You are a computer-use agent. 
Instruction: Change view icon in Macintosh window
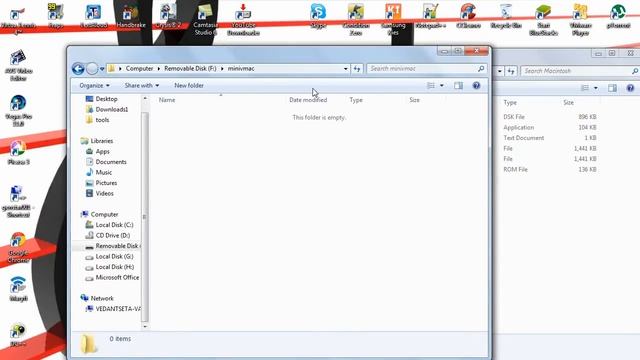click(584, 88)
